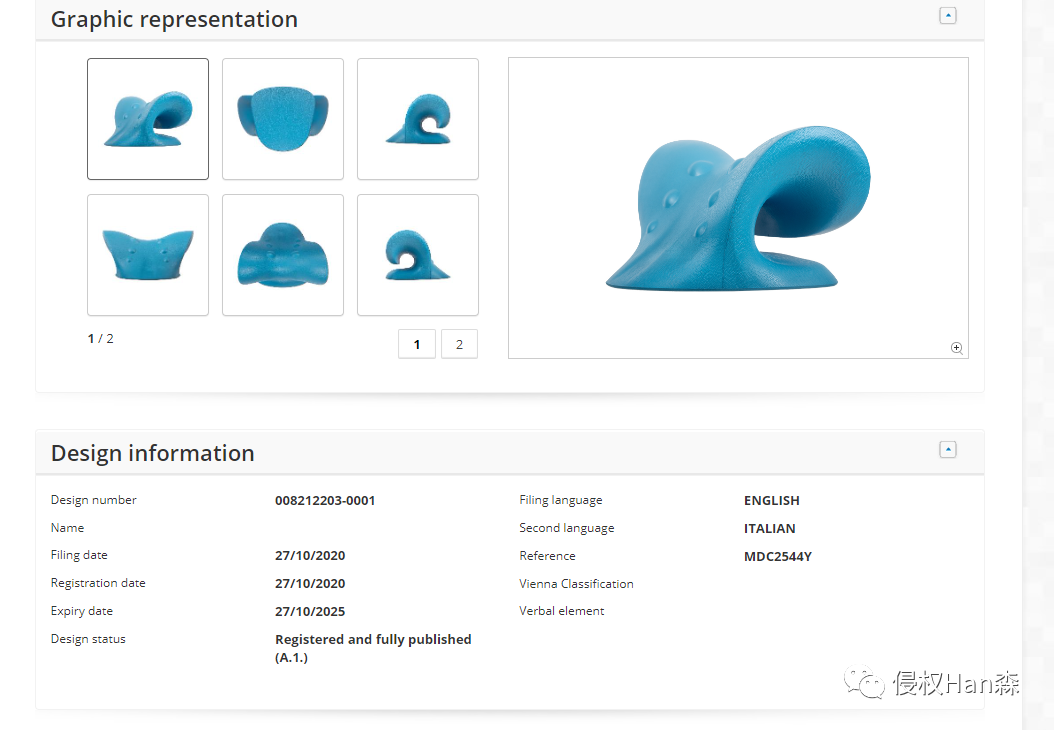Go to thumbnail page 2
Viewport: 1054px width, 730px height.
pyautogui.click(x=459, y=344)
